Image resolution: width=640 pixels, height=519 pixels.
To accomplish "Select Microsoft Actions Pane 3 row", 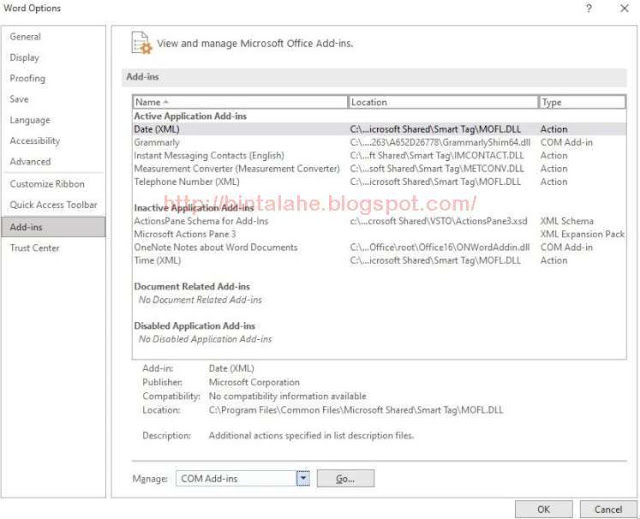I will click(379, 234).
